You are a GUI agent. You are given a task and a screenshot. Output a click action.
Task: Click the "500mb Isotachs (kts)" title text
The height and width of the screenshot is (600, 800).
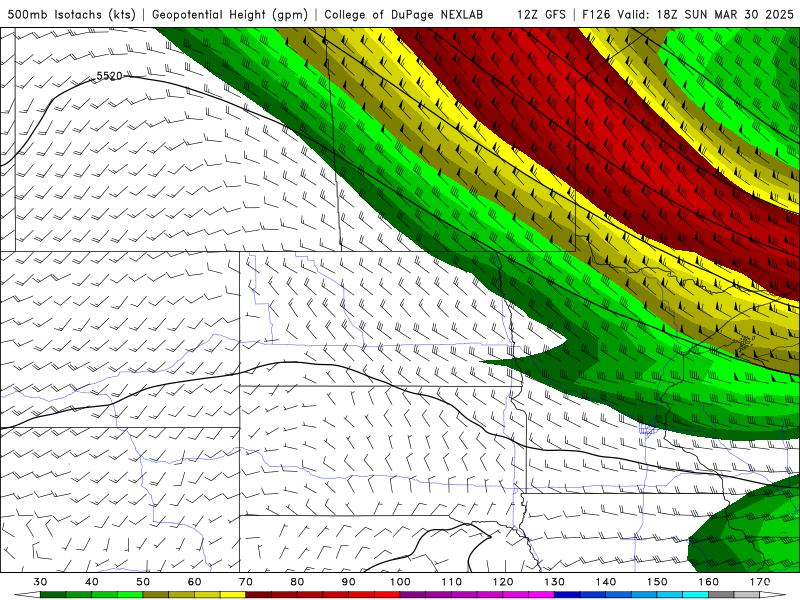tap(71, 15)
